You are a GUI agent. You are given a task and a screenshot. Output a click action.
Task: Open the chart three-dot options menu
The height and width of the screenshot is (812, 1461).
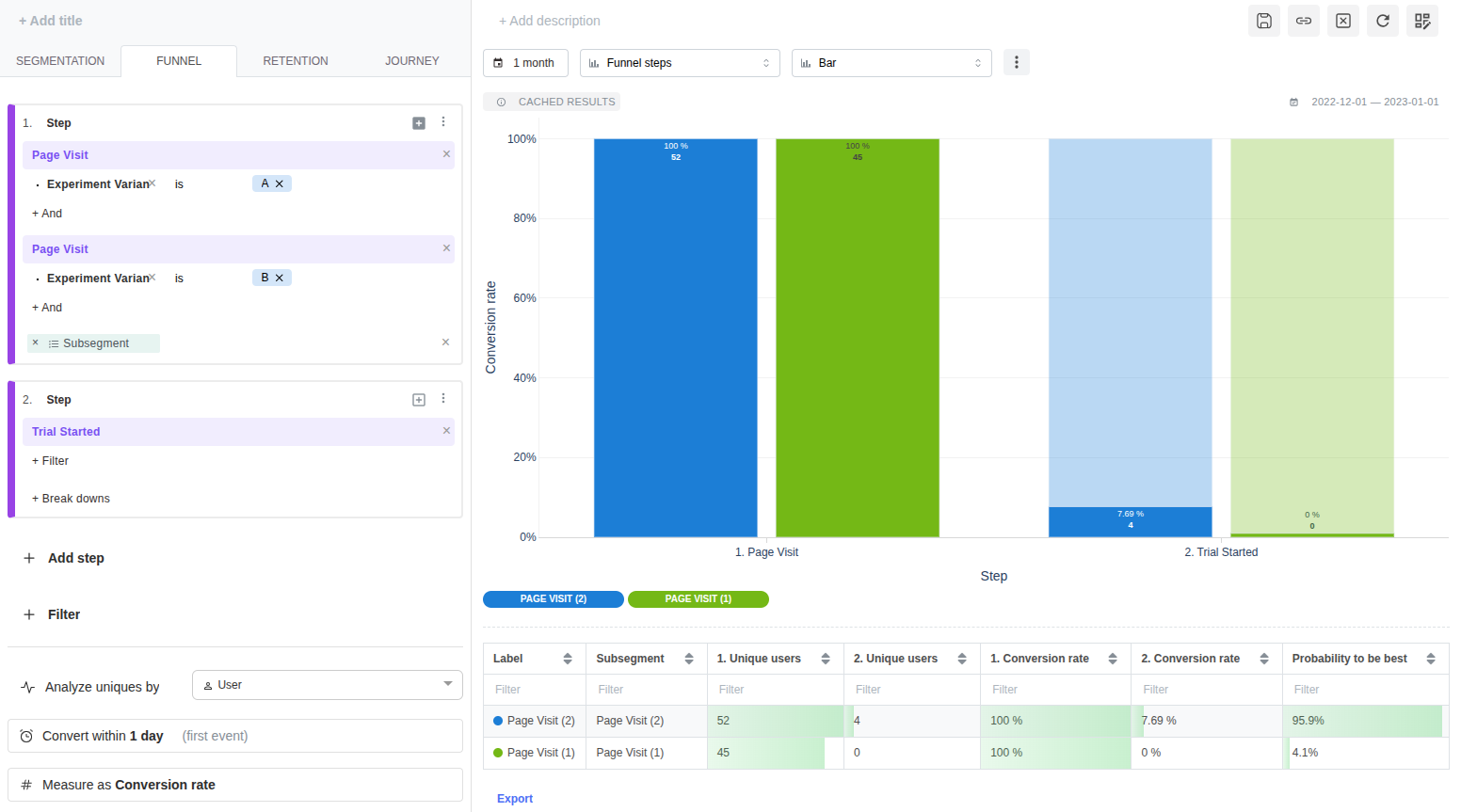tap(1016, 63)
